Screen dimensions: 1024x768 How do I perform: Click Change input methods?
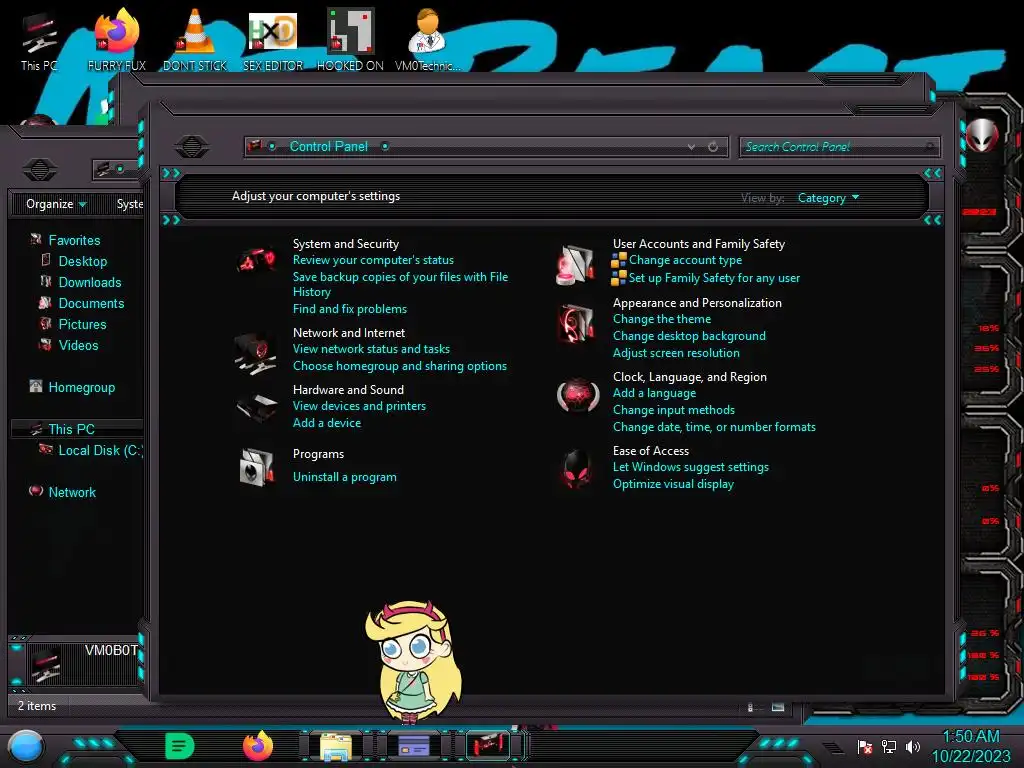[x=673, y=409]
